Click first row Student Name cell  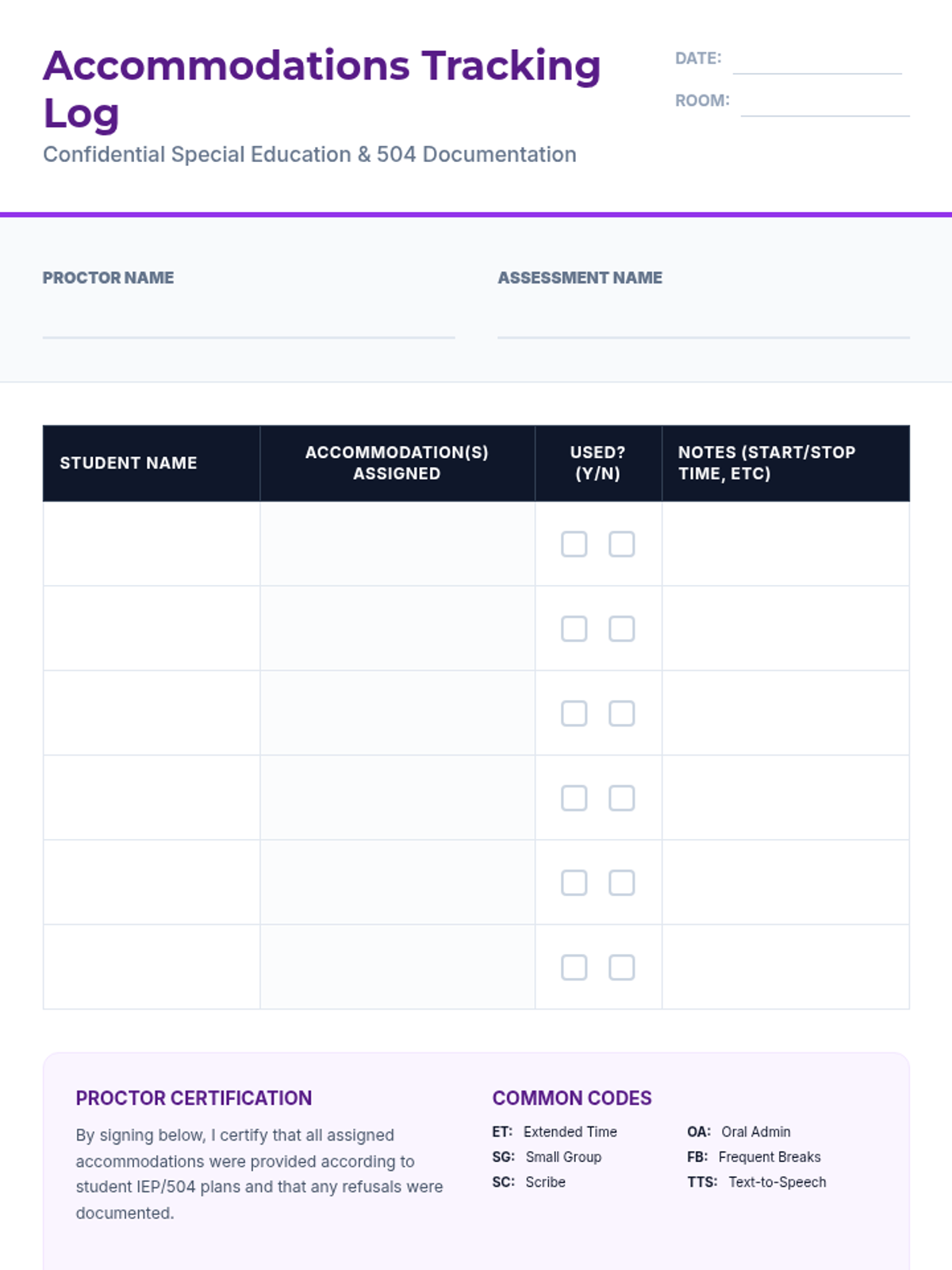(152, 545)
